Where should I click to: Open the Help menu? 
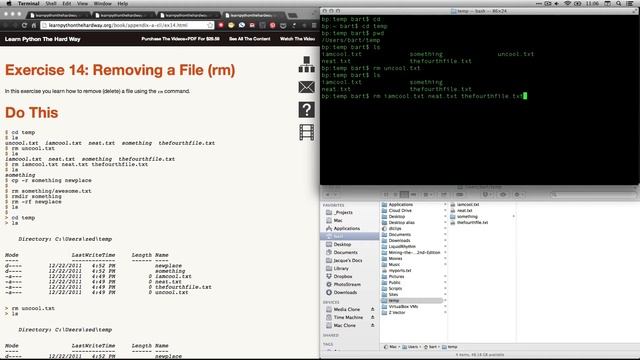click(122, 3)
